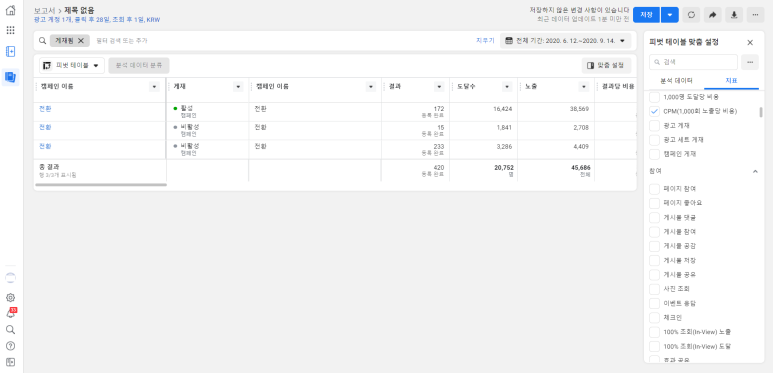This screenshot has width=773, height=373.
Task: Open the top-right more options ellipsis
Action: (755, 15)
